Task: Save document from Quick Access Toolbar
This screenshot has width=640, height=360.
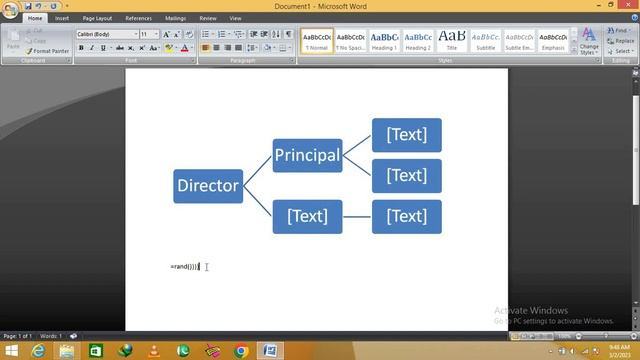Action: (x=28, y=6)
